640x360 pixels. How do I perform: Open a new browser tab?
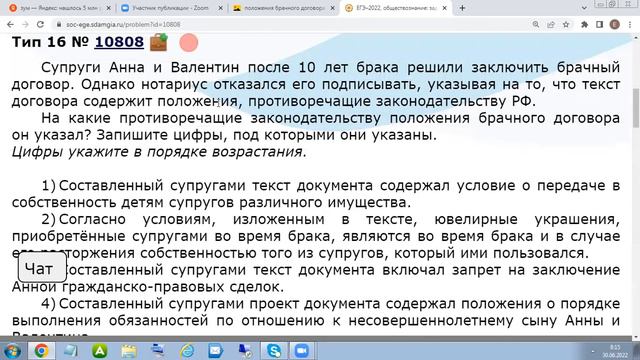tap(462, 8)
